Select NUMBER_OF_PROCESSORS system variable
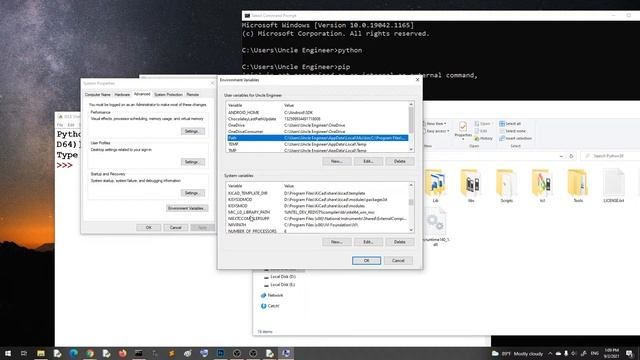Viewport: 640px width, 360px height. 318,231
